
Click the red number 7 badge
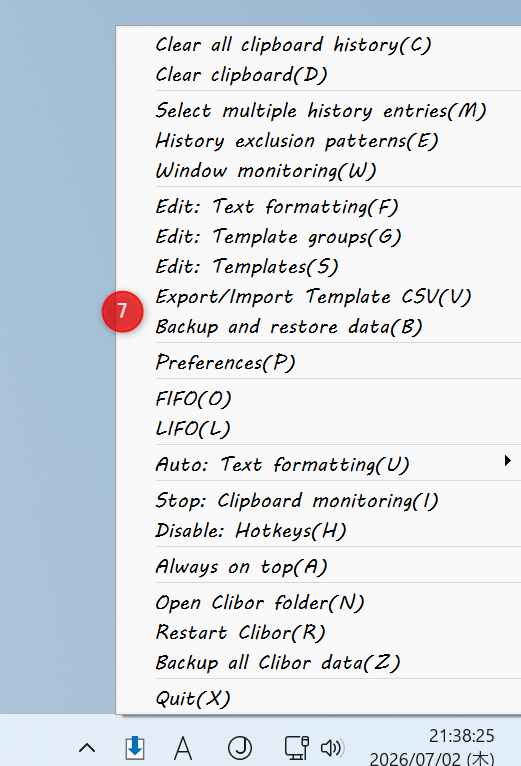(122, 311)
